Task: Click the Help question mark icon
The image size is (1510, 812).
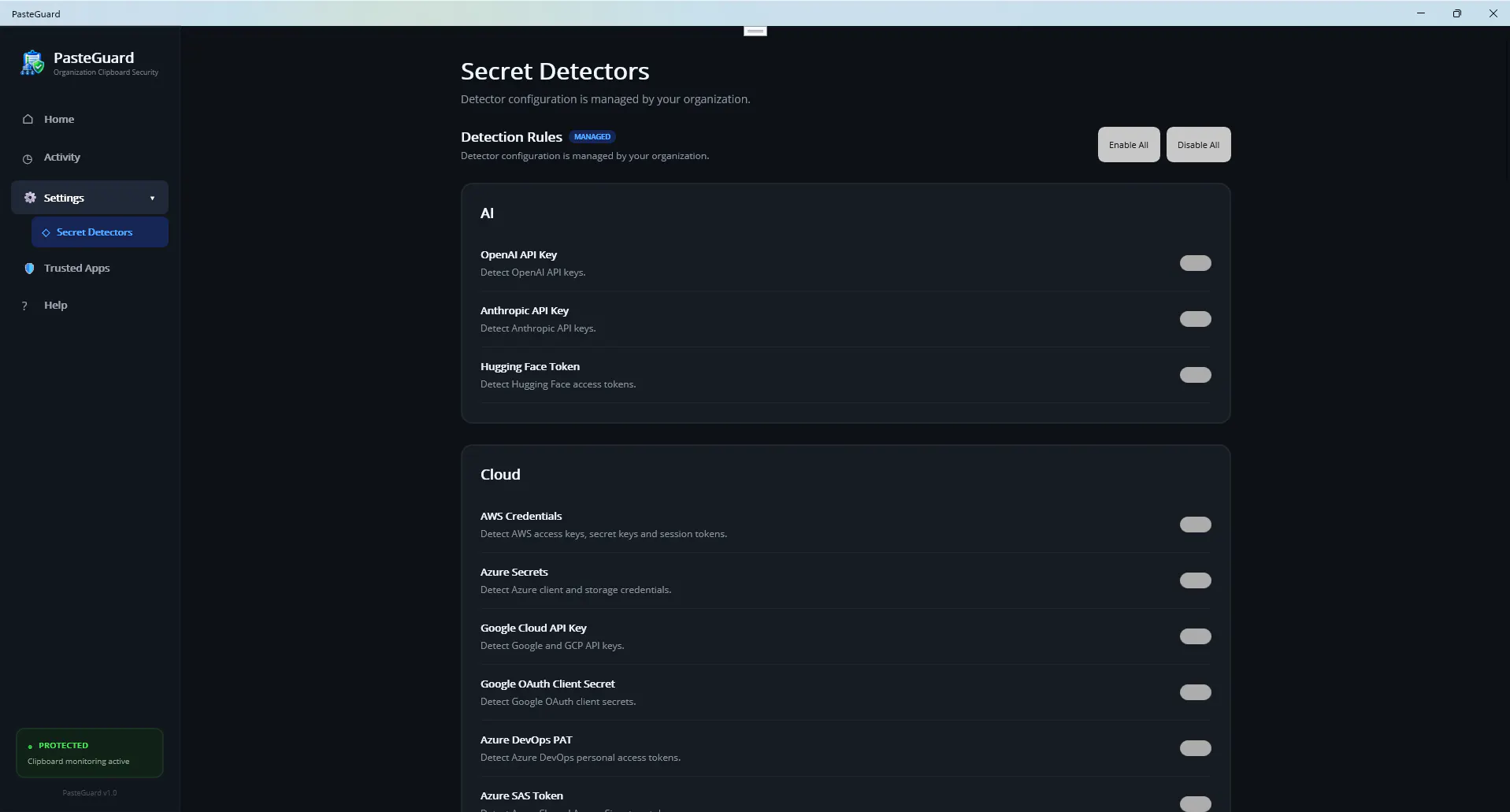Action: click(24, 306)
